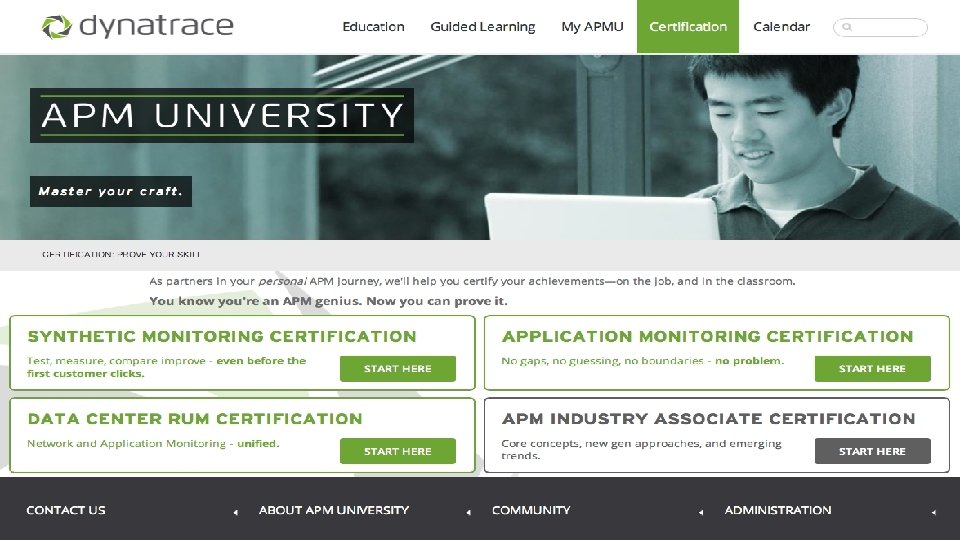Click the 'Master your craft.' tagline

tap(111, 191)
